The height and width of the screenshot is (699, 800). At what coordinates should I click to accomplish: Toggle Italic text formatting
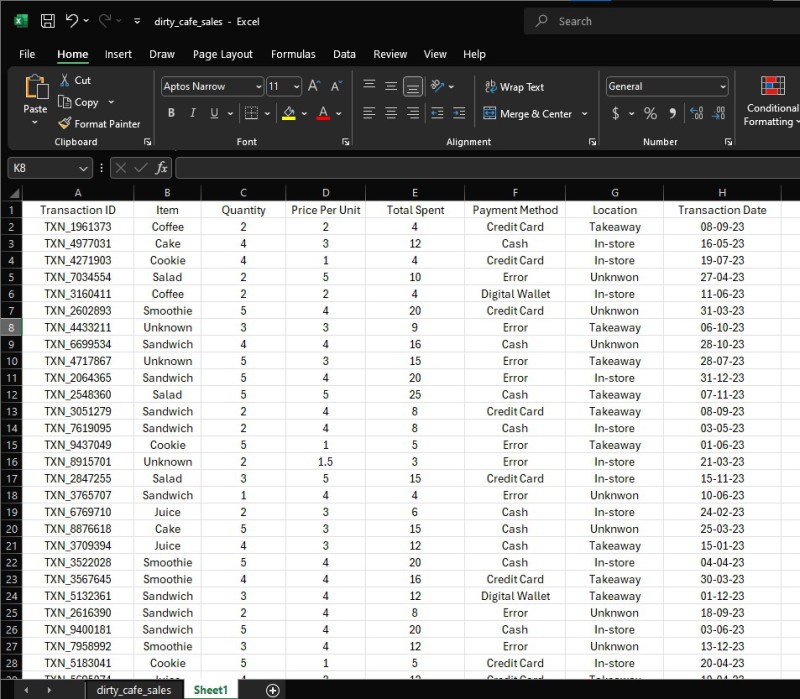[x=193, y=114]
